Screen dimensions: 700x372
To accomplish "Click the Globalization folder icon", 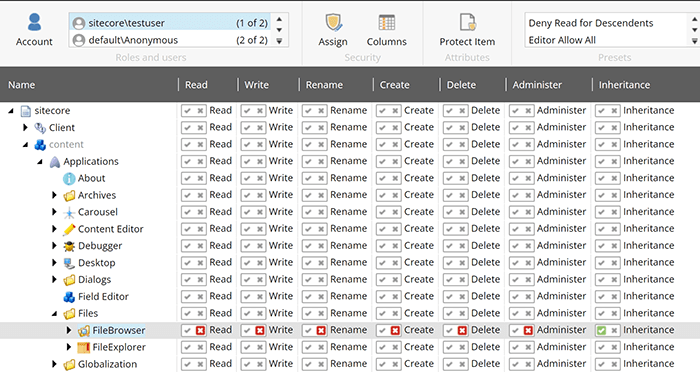I will point(69,364).
